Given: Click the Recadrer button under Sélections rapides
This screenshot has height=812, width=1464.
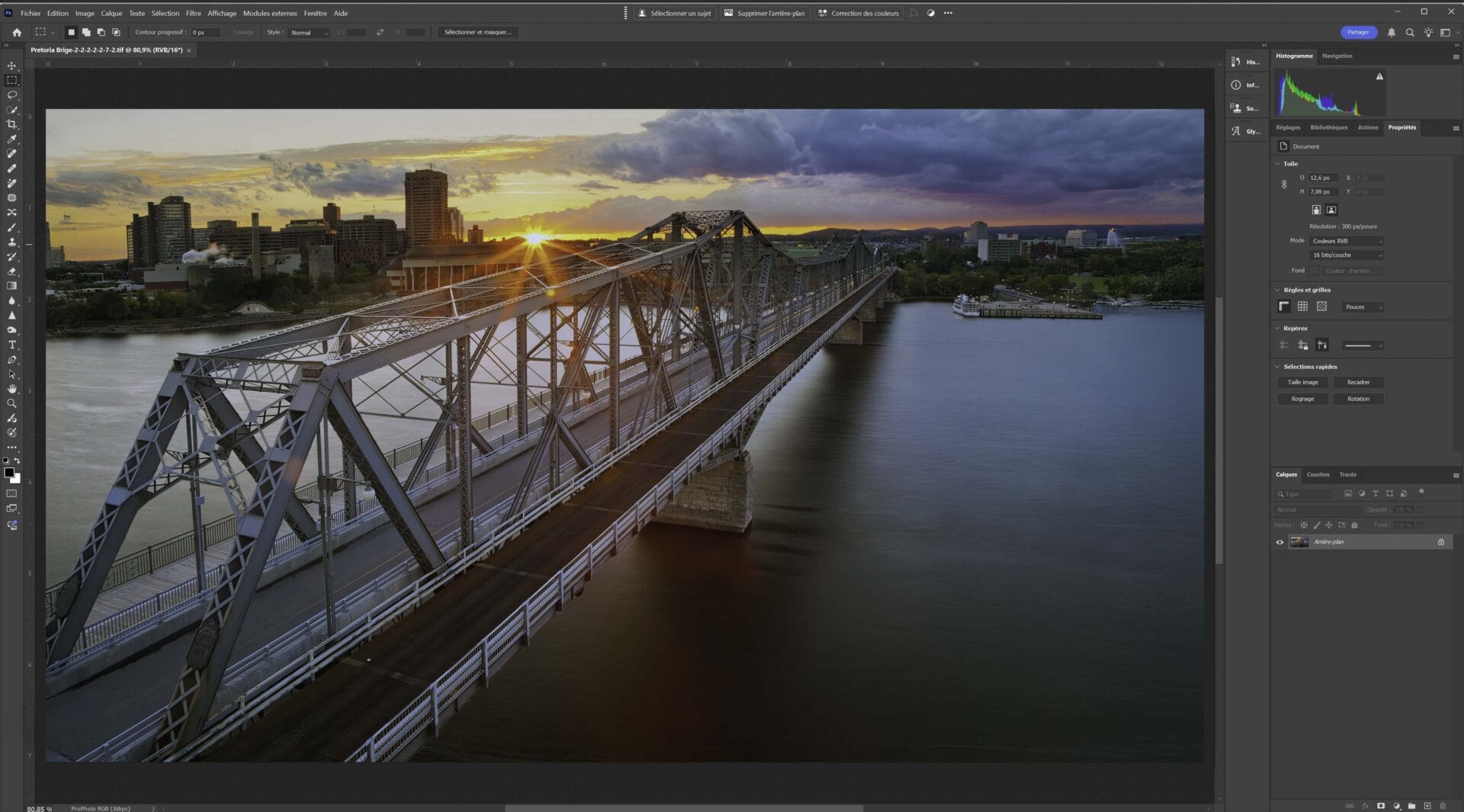Looking at the screenshot, I should (1359, 382).
